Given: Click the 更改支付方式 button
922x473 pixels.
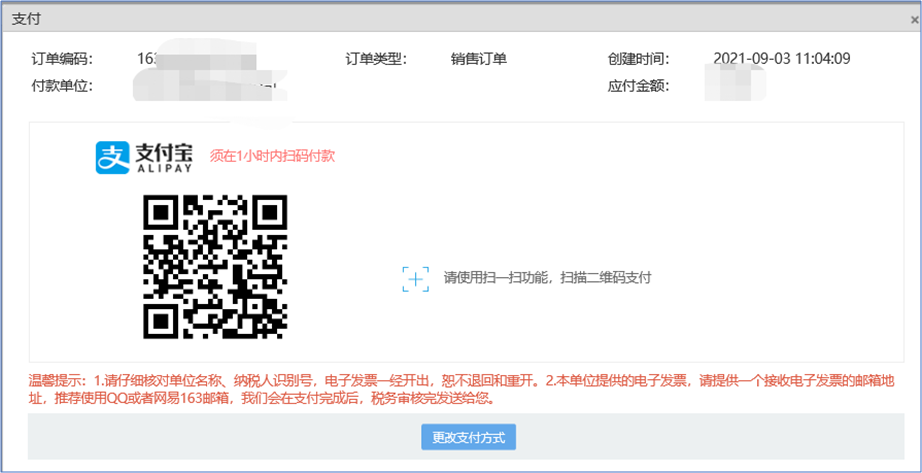Looking at the screenshot, I should click(x=468, y=437).
